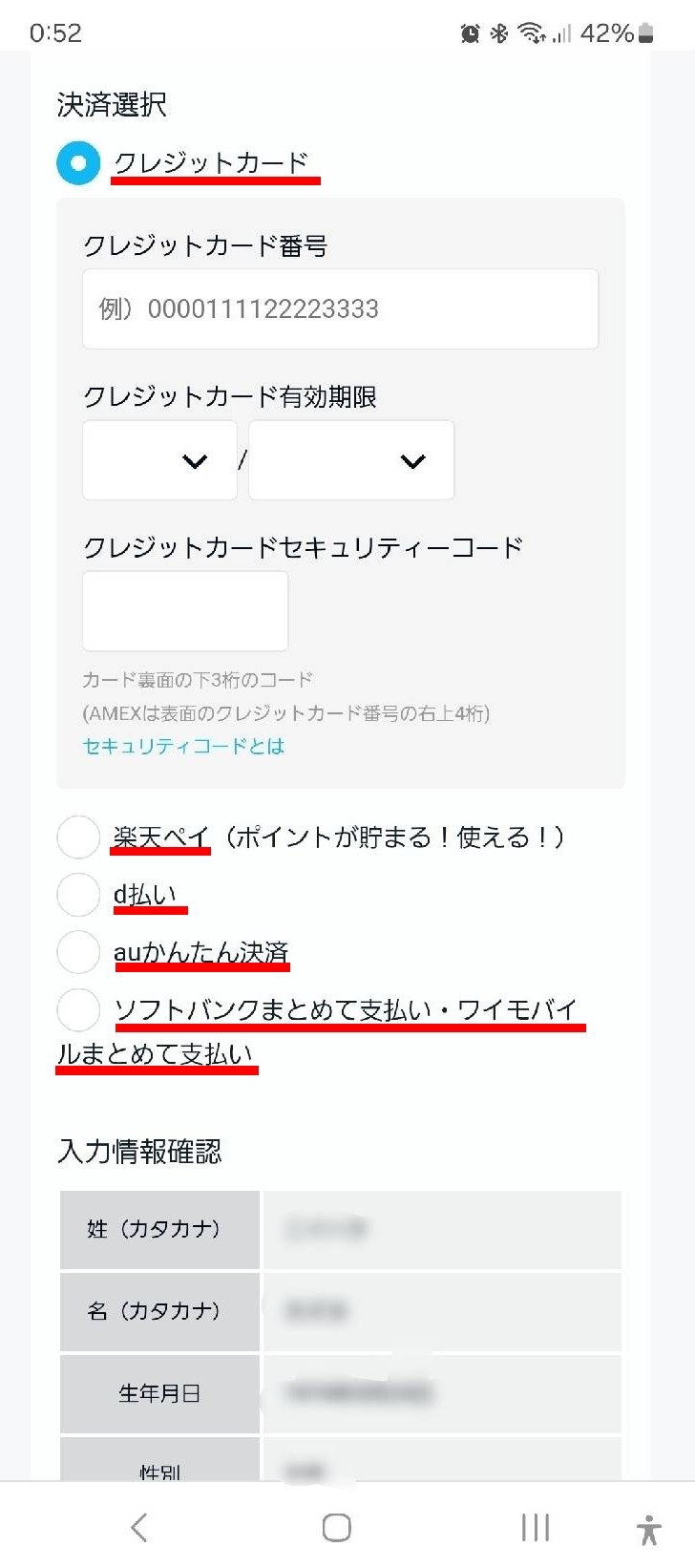Open the card expiry month dropdown
695x1568 pixels.
point(159,460)
